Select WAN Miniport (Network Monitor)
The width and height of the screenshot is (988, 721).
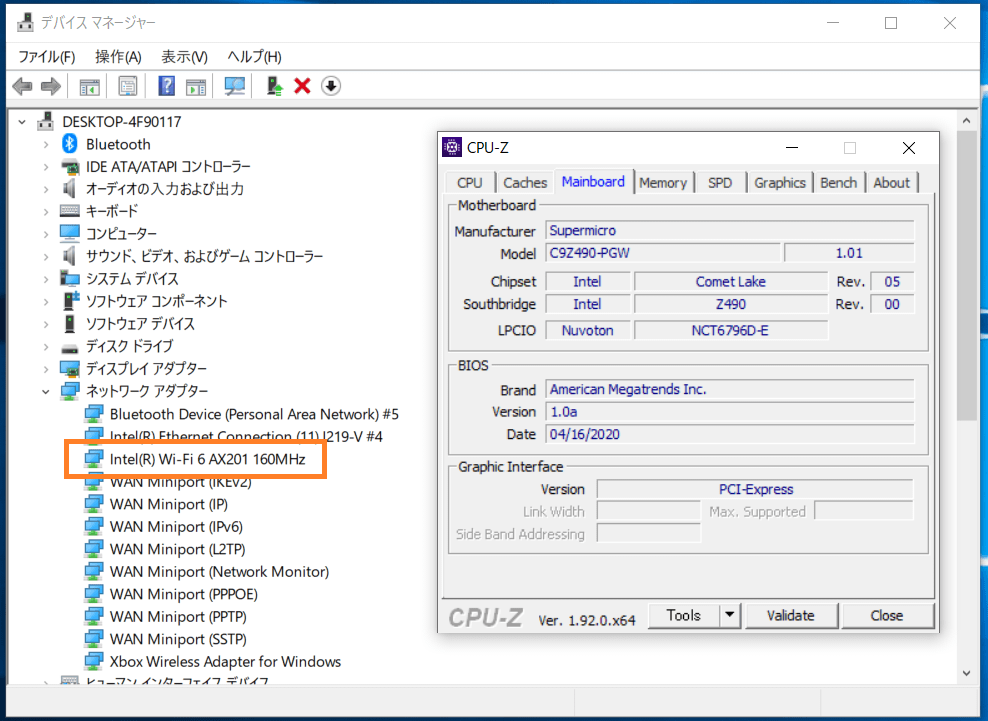pyautogui.click(x=219, y=572)
